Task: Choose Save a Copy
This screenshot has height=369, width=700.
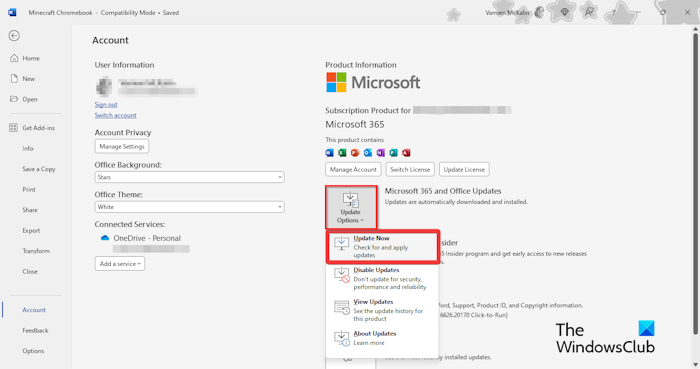Action: 39,169
